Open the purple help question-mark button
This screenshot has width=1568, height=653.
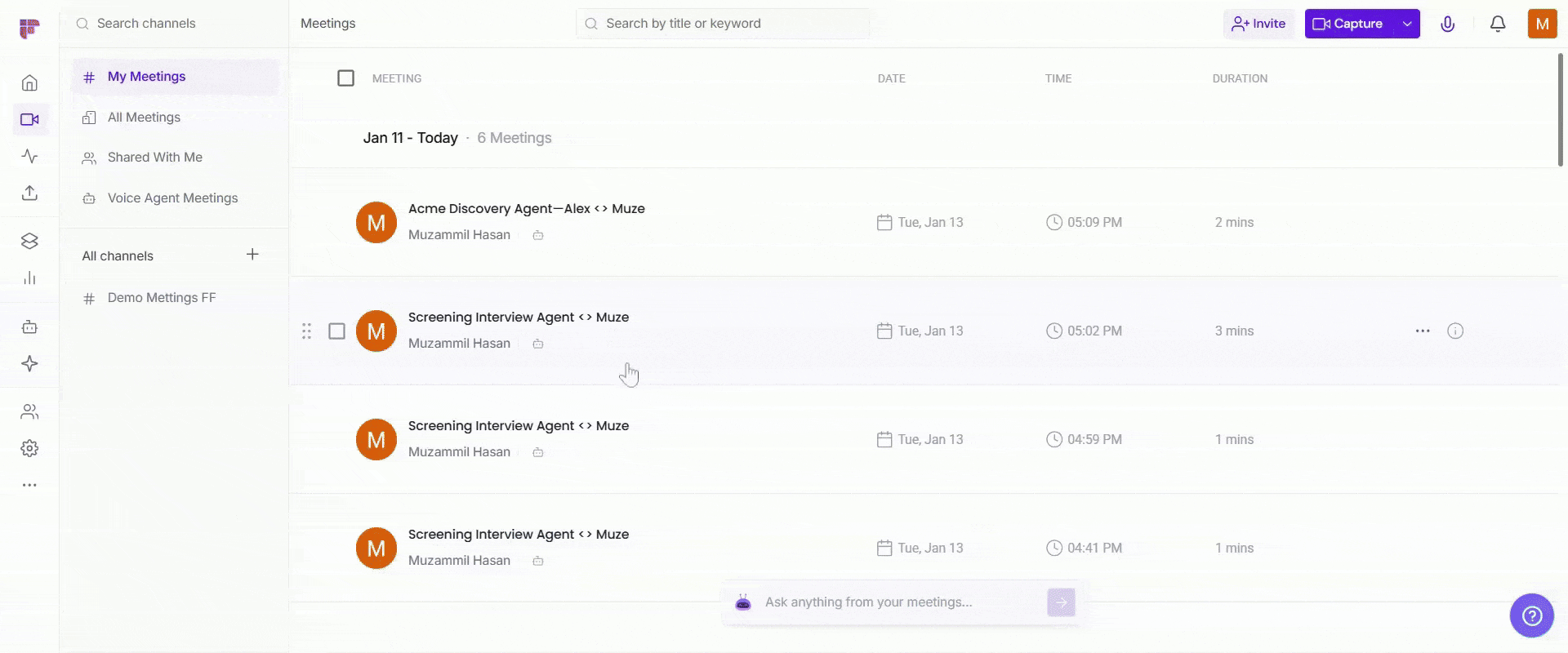coord(1531,615)
